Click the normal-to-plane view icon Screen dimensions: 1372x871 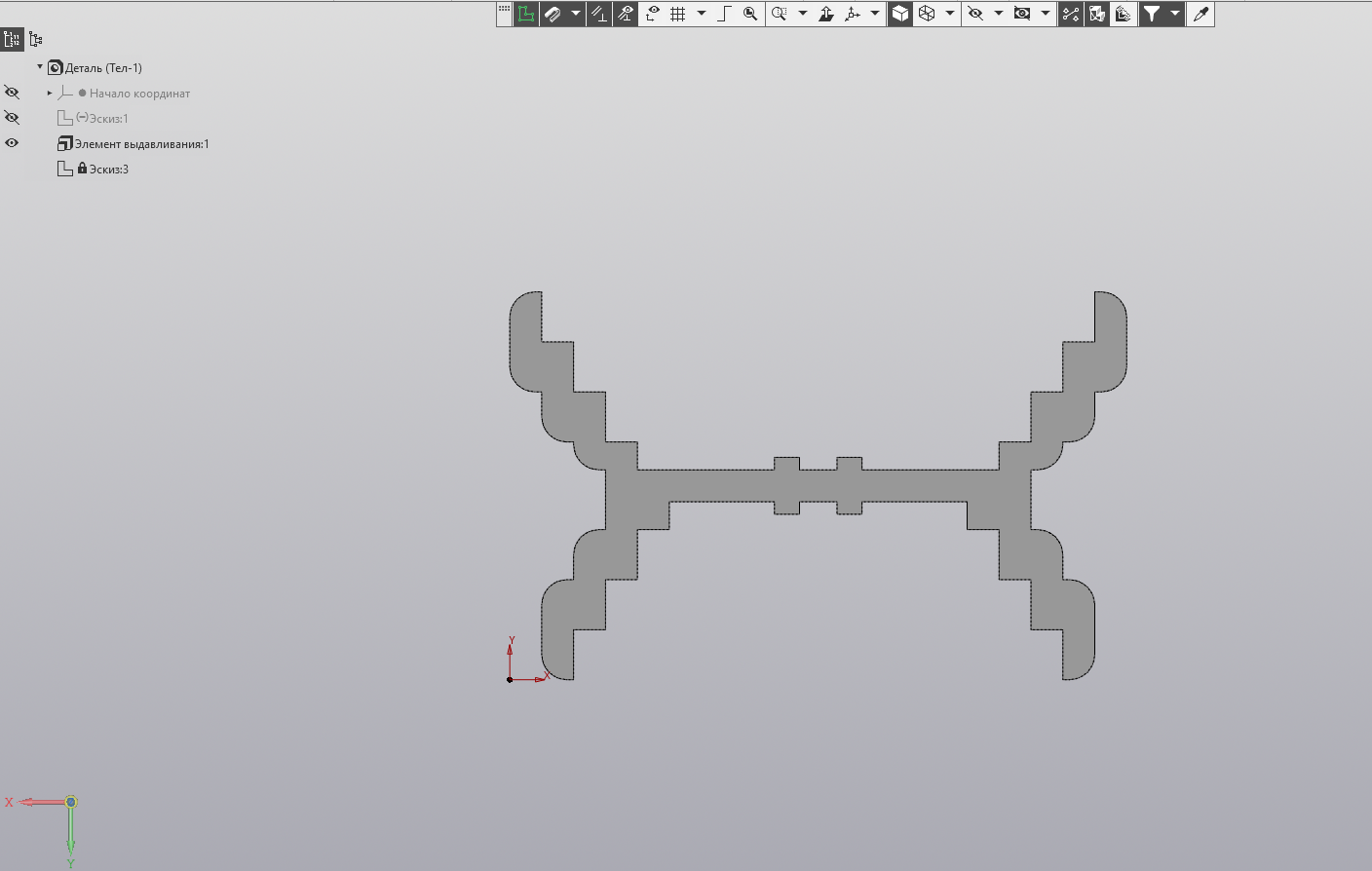[x=826, y=14]
